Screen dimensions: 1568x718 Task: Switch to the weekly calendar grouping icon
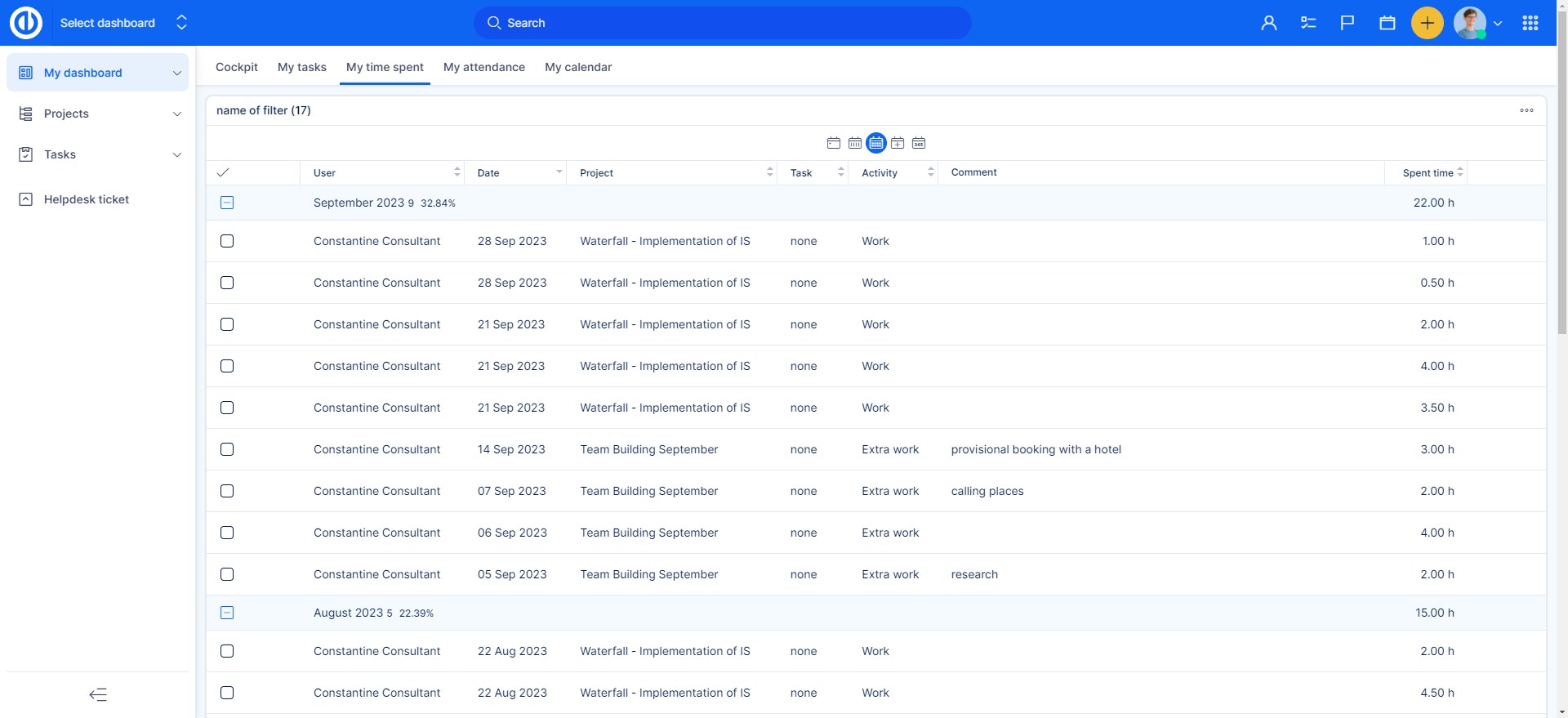pyautogui.click(x=855, y=143)
